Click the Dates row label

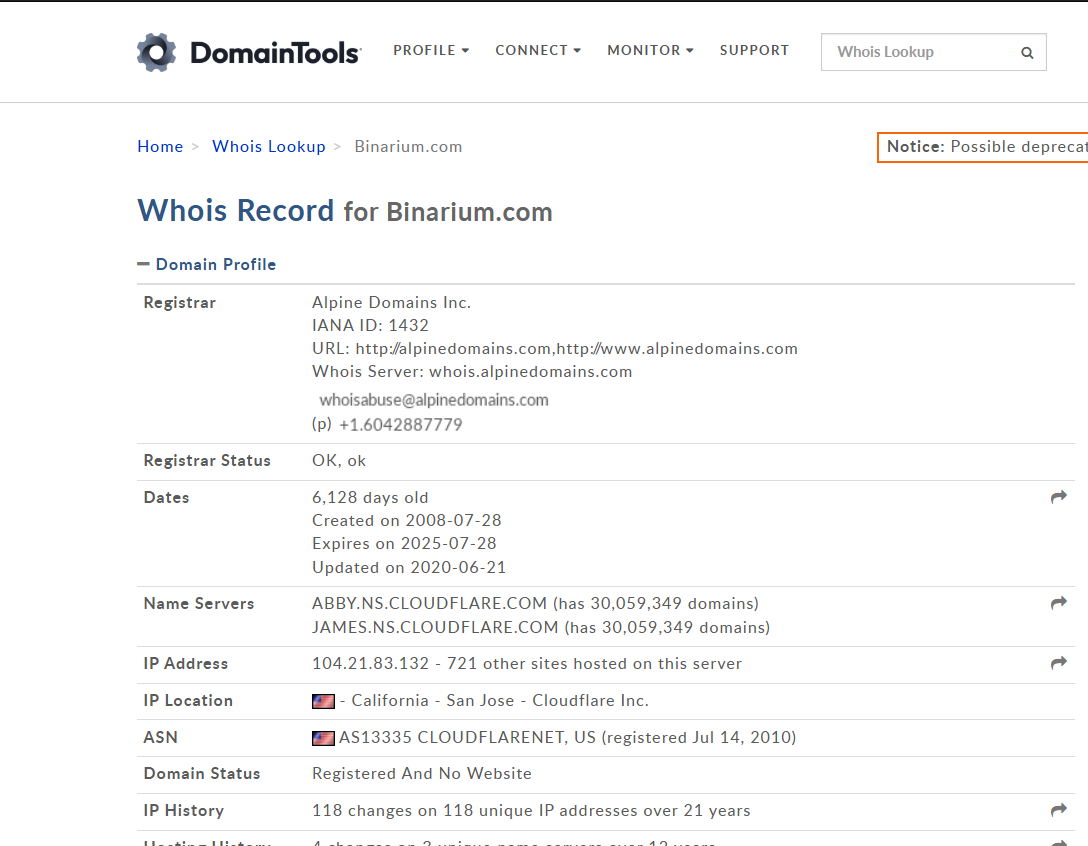tap(167, 498)
